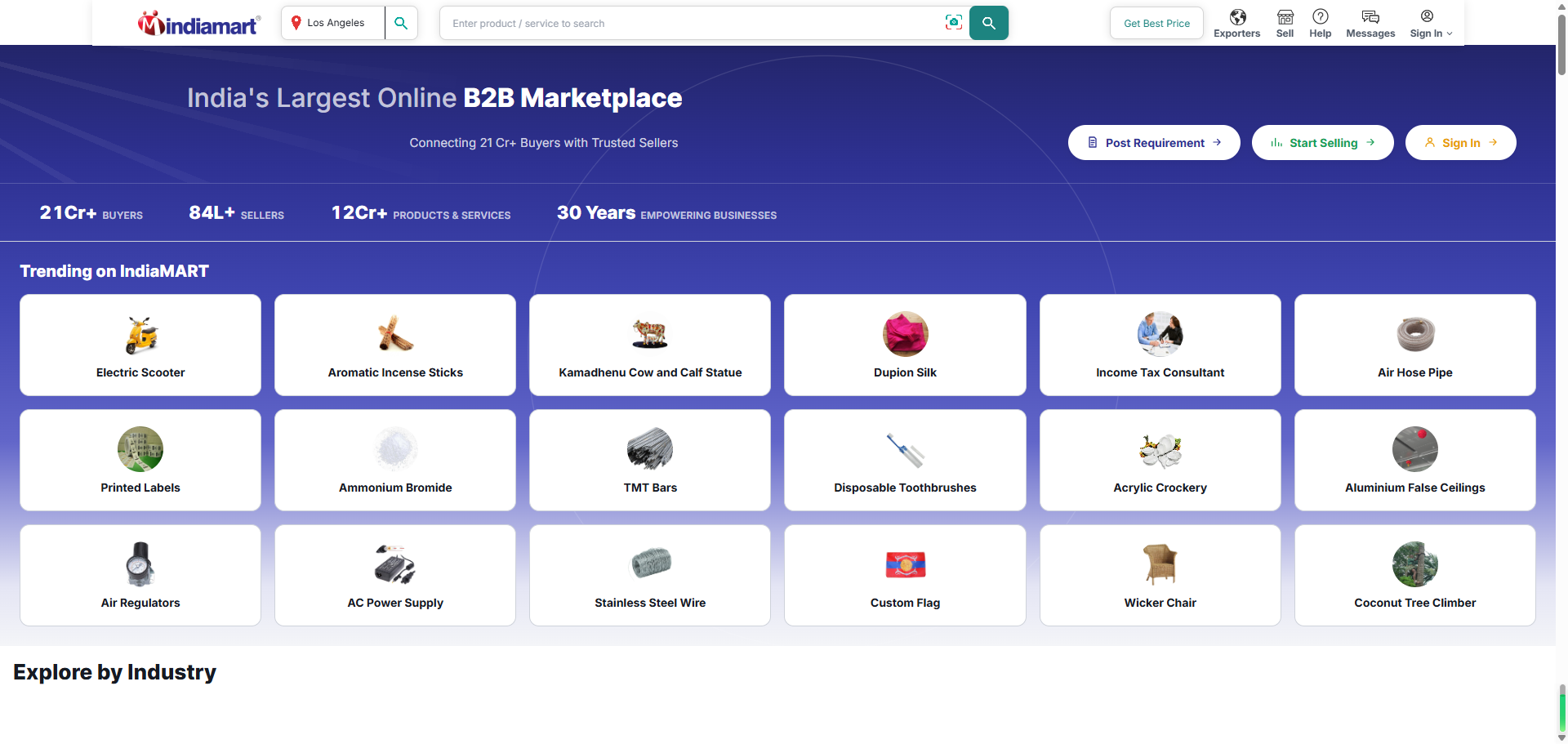Viewport: 1568px width, 744px height.
Task: Click TMT Bars image
Action: [x=650, y=449]
